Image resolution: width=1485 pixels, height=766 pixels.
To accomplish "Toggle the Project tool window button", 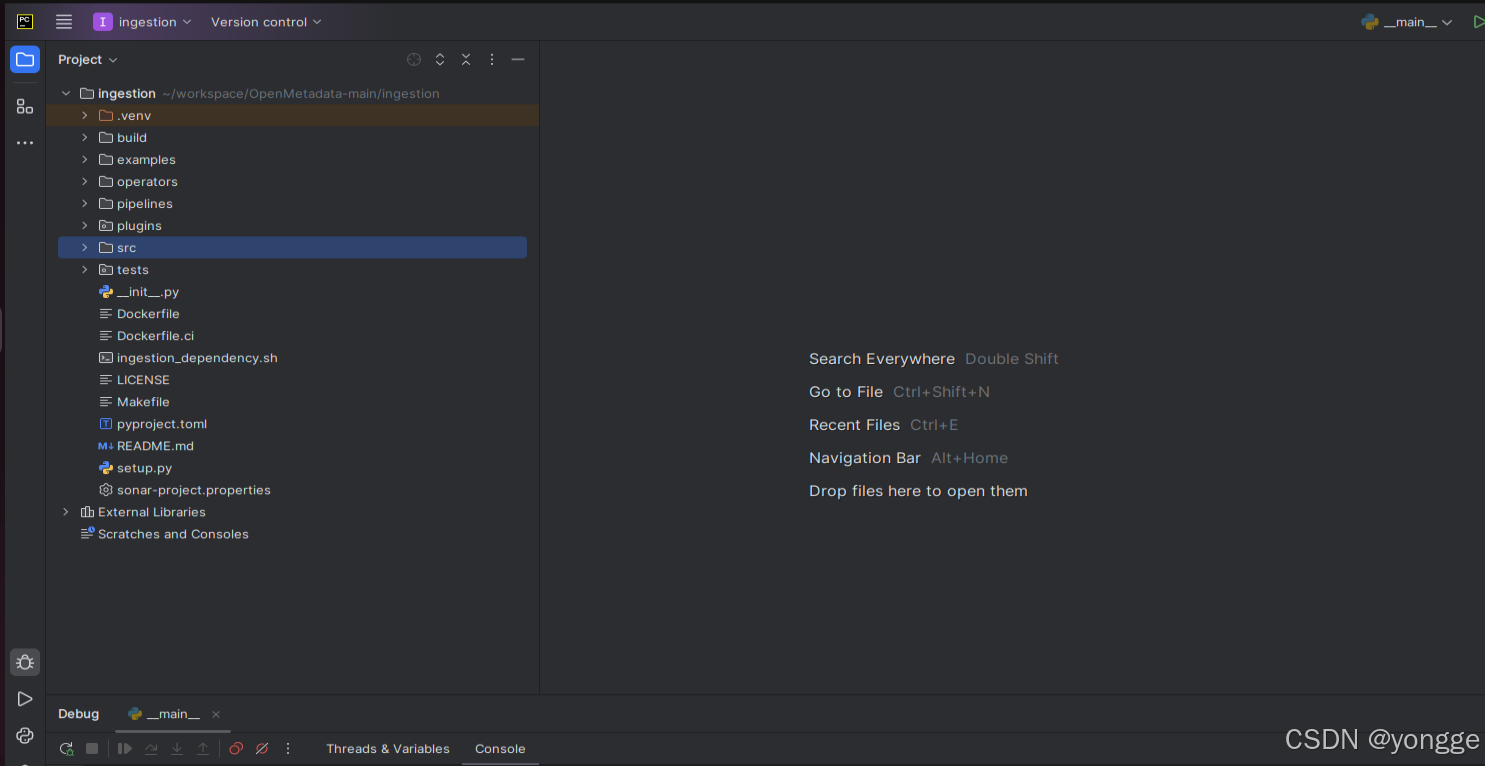I will pos(25,60).
